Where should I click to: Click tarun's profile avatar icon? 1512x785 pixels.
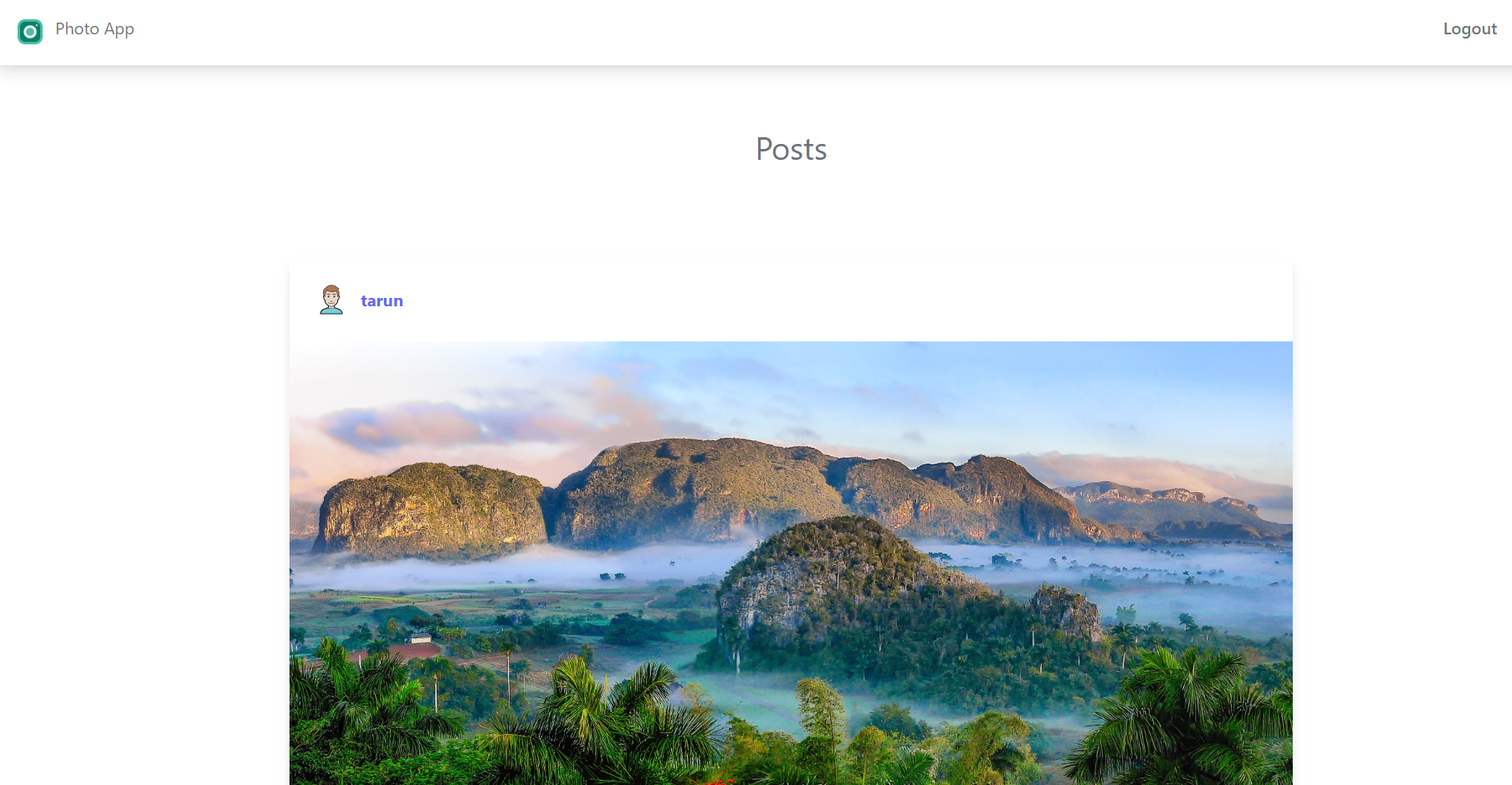[x=331, y=300]
